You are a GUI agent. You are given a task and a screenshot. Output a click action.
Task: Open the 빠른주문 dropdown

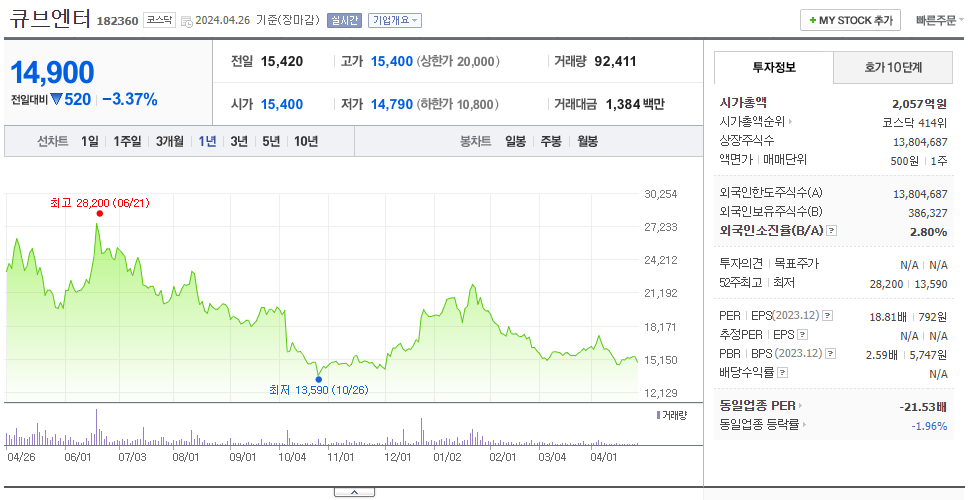940,20
